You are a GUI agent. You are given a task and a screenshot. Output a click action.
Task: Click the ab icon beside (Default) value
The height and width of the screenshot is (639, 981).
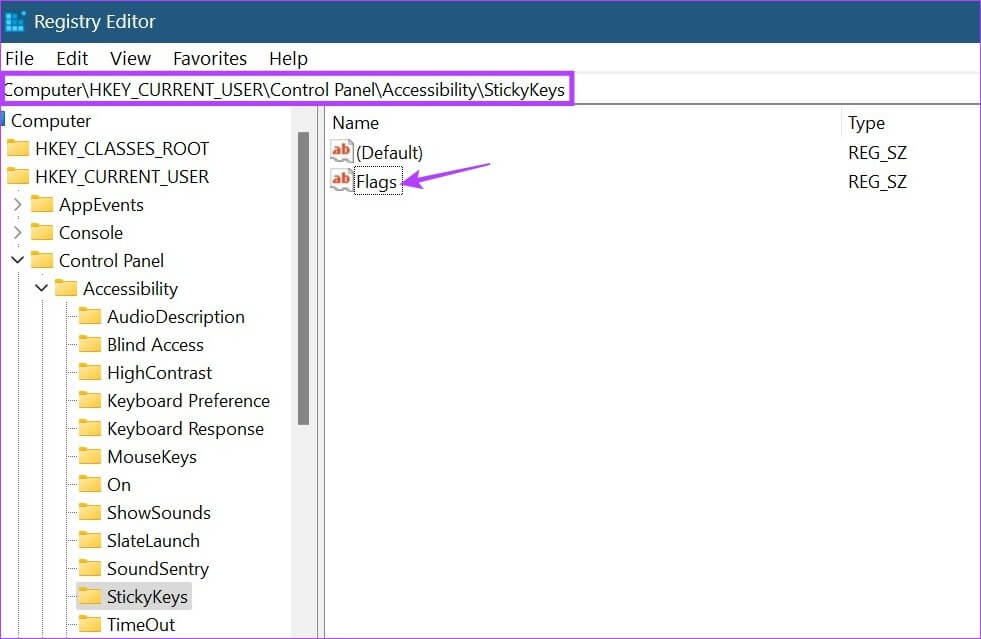(341, 152)
